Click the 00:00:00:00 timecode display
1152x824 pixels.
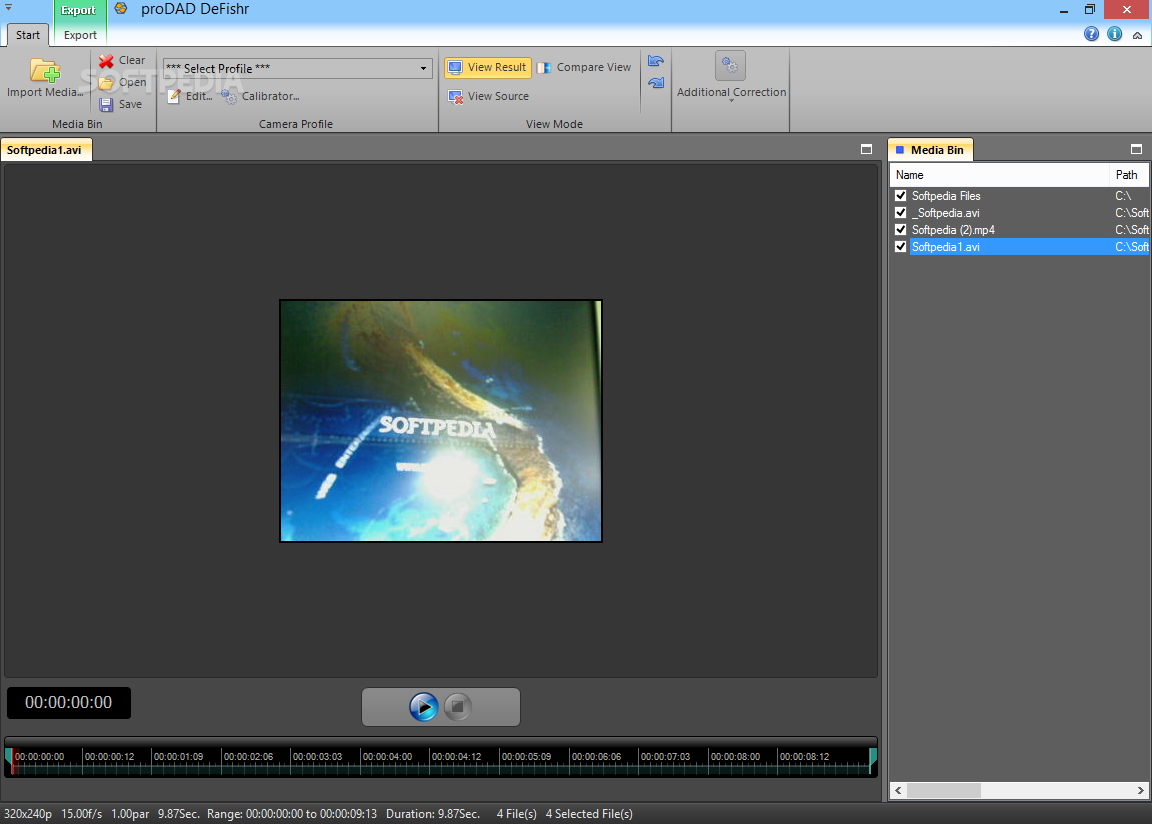(69, 703)
